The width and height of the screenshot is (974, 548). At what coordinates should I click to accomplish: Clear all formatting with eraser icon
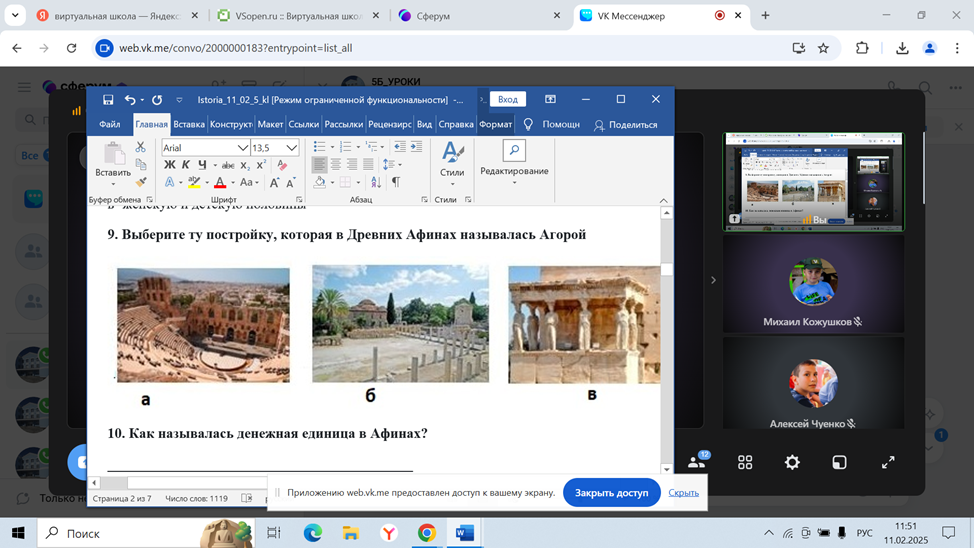(x=282, y=165)
